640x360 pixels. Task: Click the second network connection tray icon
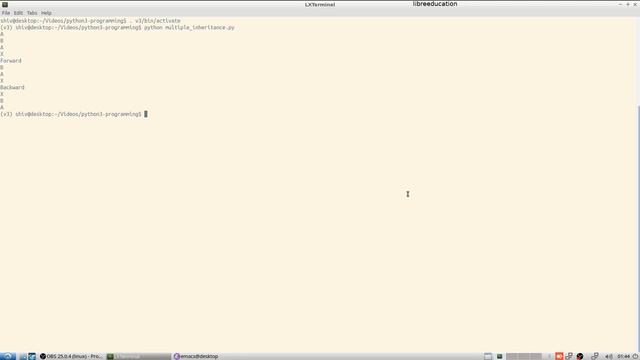(595, 356)
